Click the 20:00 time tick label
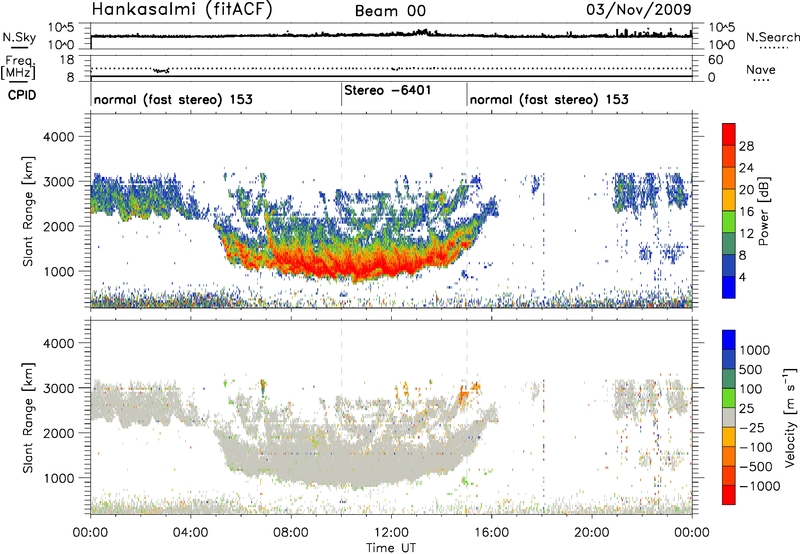Image resolution: width=800 pixels, height=554 pixels. [591, 533]
